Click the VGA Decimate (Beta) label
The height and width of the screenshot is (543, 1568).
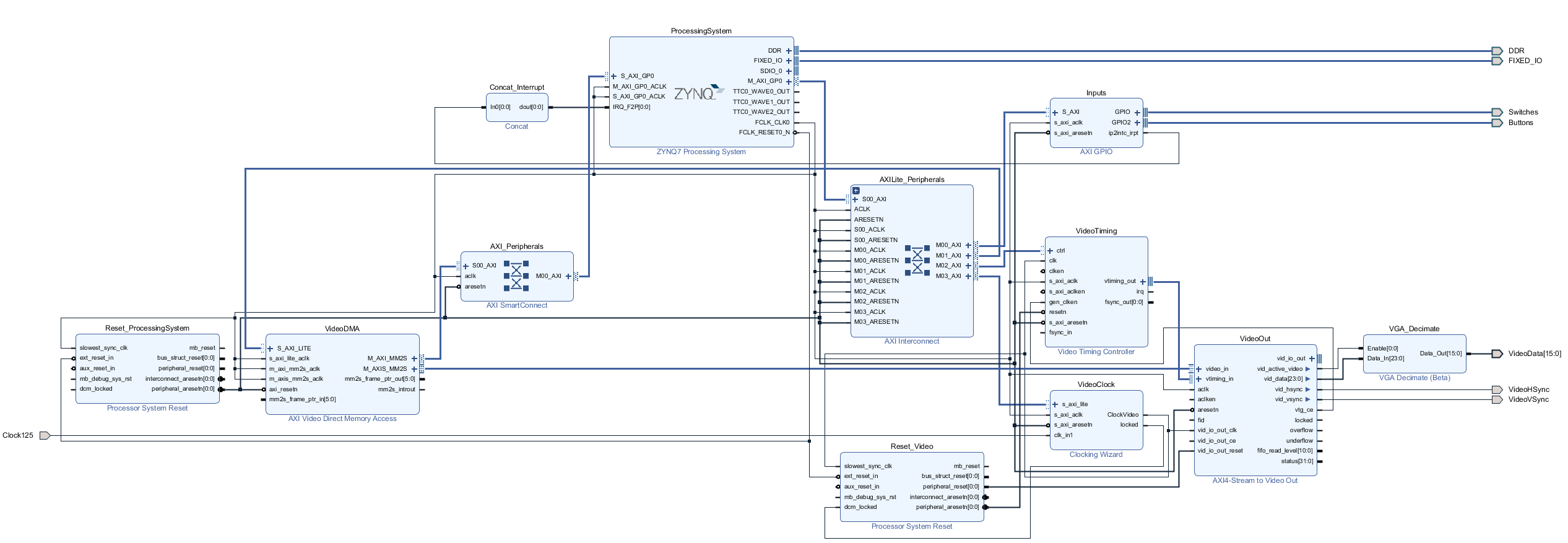click(x=1414, y=378)
